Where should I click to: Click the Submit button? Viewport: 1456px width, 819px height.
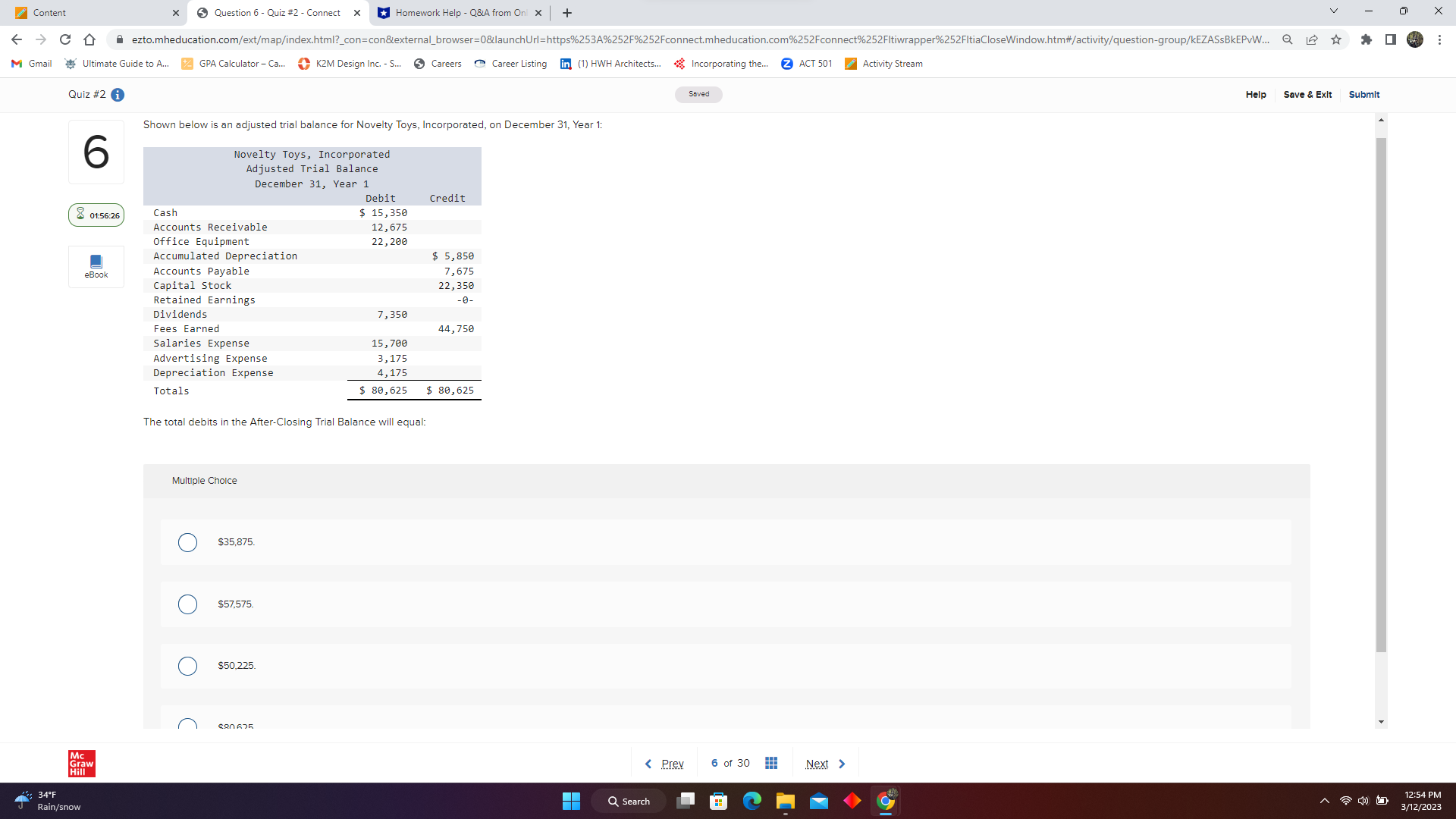point(1363,95)
